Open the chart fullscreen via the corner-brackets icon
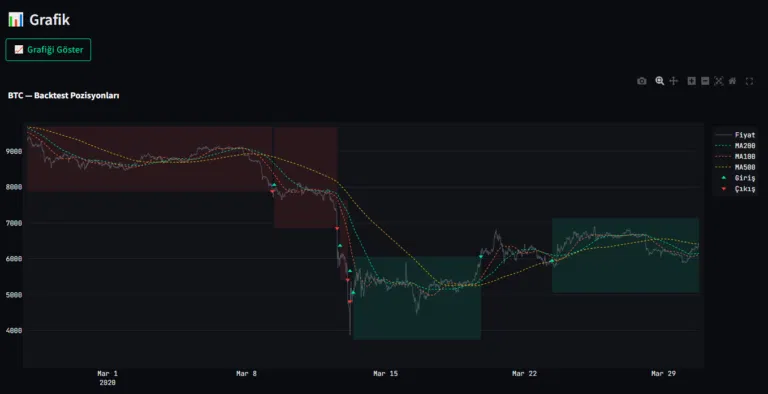The width and height of the screenshot is (768, 394). pos(749,81)
